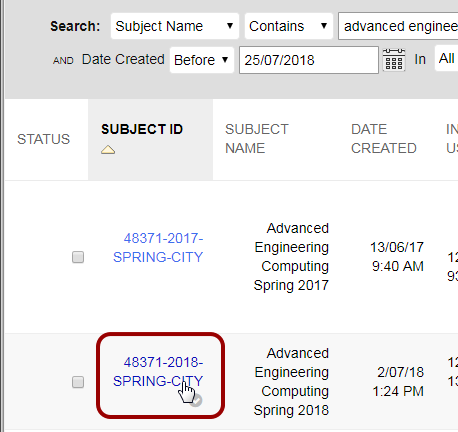
Task: Sort by the STATUS column header
Action: coord(43,139)
